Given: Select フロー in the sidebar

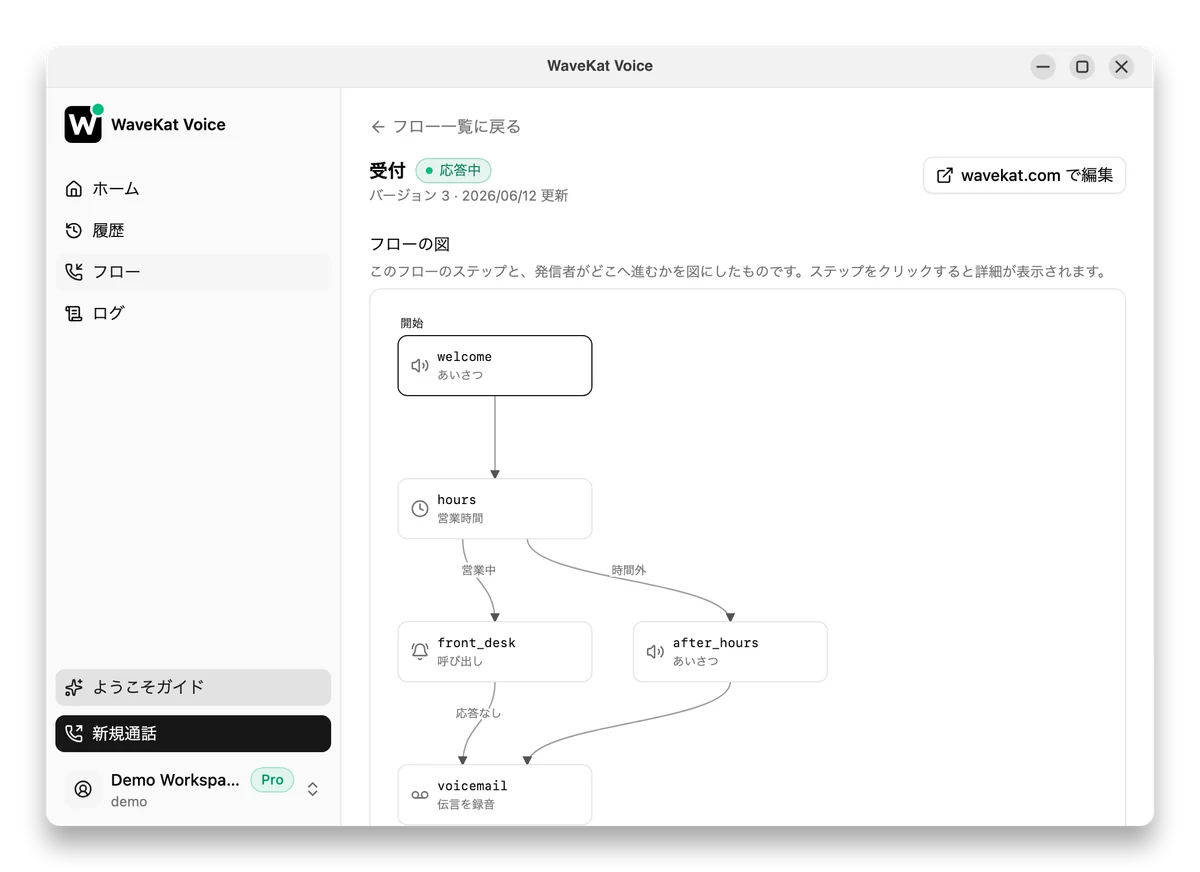Looking at the screenshot, I should (x=193, y=272).
